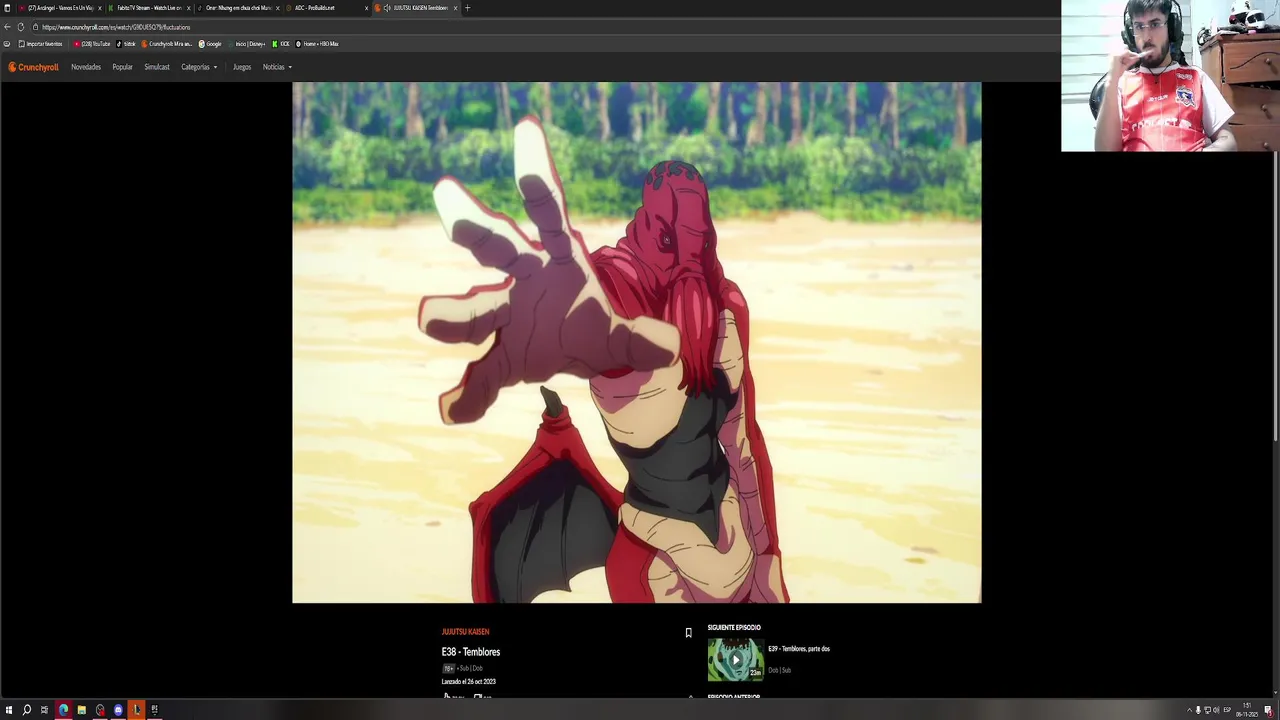Open the Popular page
This screenshot has width=1280, height=720.
click(122, 67)
